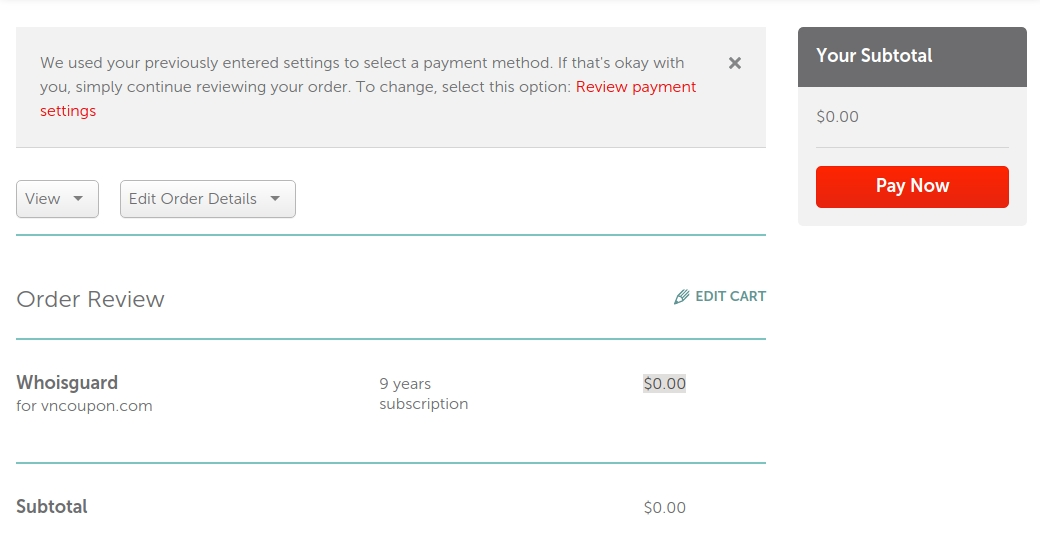Click the word settings in red link
The width and height of the screenshot is (1040, 544).
click(x=68, y=111)
